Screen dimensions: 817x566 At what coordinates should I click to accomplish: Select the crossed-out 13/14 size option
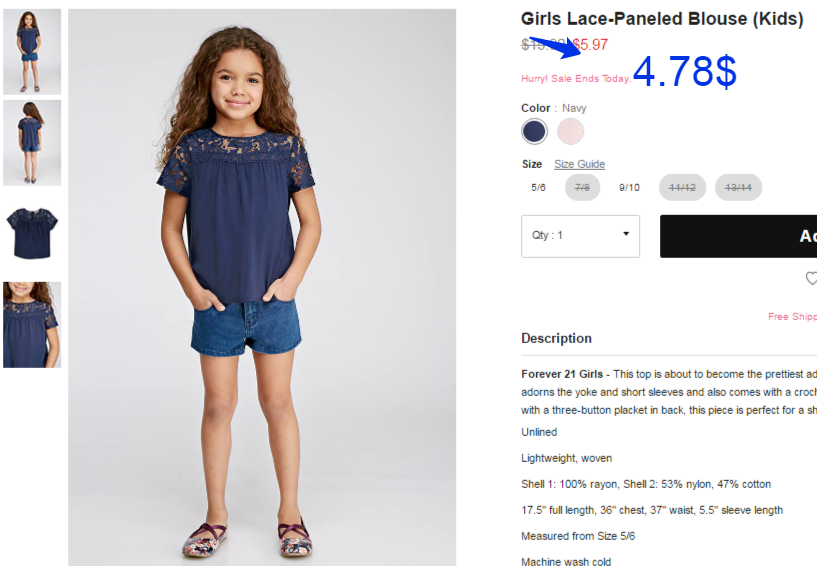(x=738, y=188)
